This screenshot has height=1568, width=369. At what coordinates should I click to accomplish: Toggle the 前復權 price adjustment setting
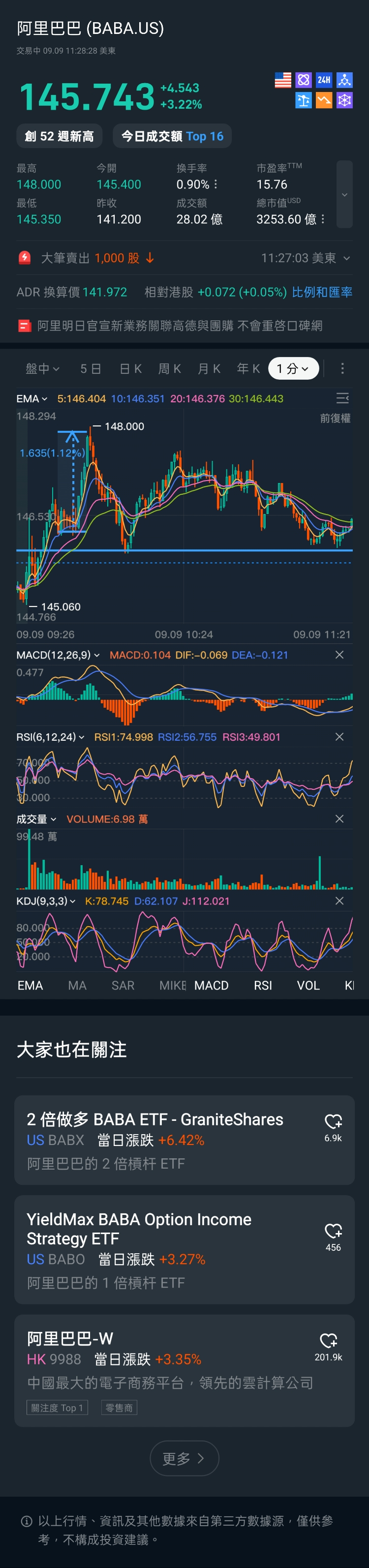[x=335, y=418]
